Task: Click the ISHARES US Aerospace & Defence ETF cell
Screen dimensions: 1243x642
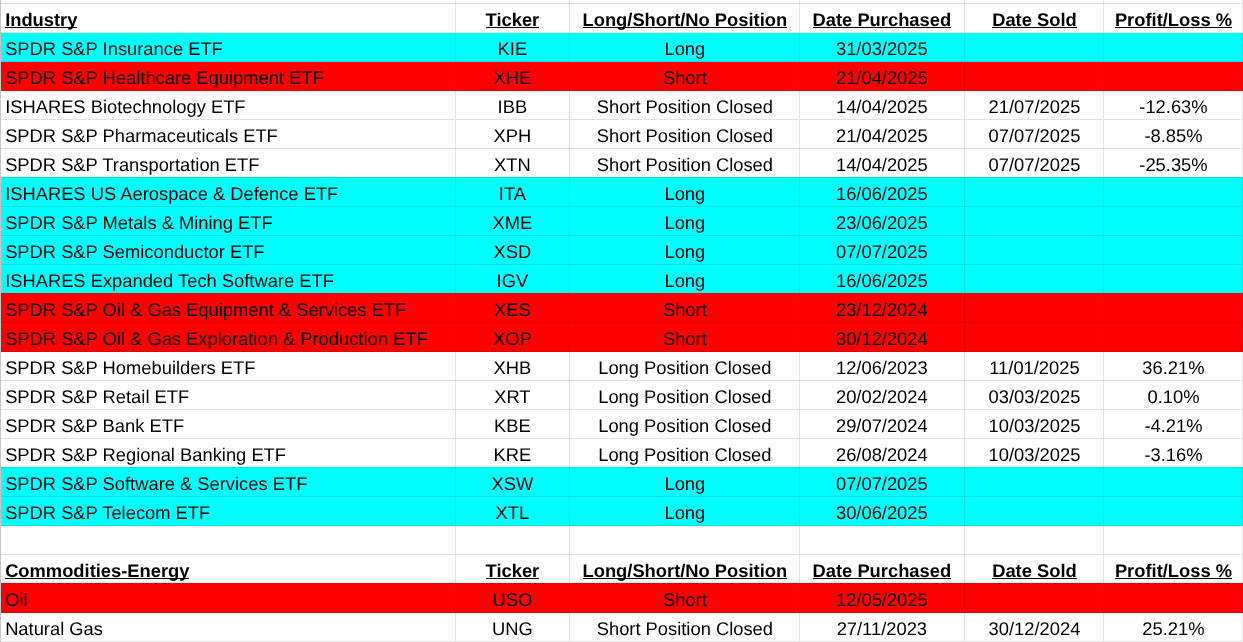Action: pyautogui.click(x=172, y=194)
